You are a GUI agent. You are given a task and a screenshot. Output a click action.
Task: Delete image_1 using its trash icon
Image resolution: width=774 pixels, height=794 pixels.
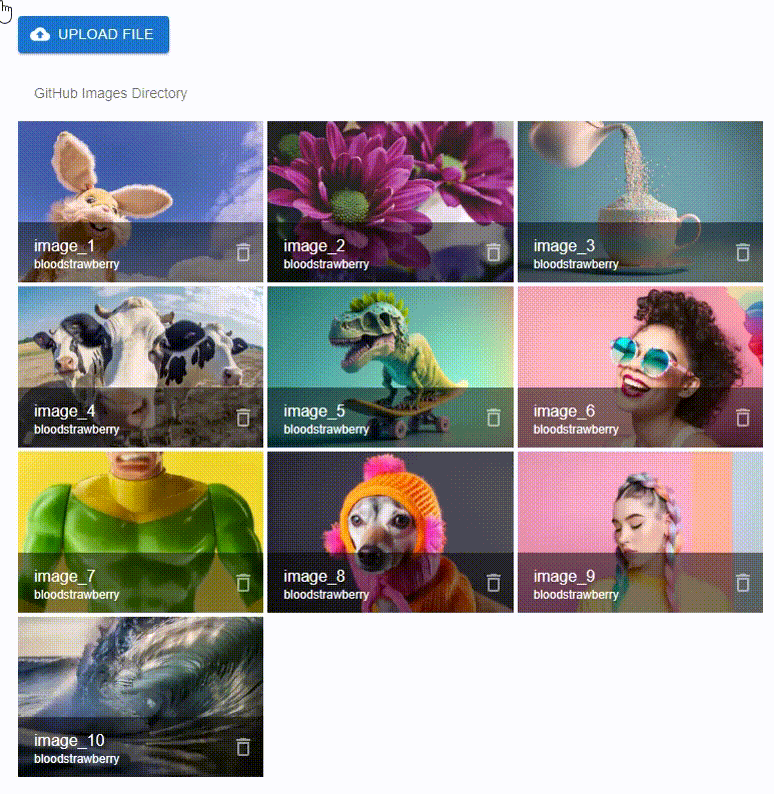[243, 252]
